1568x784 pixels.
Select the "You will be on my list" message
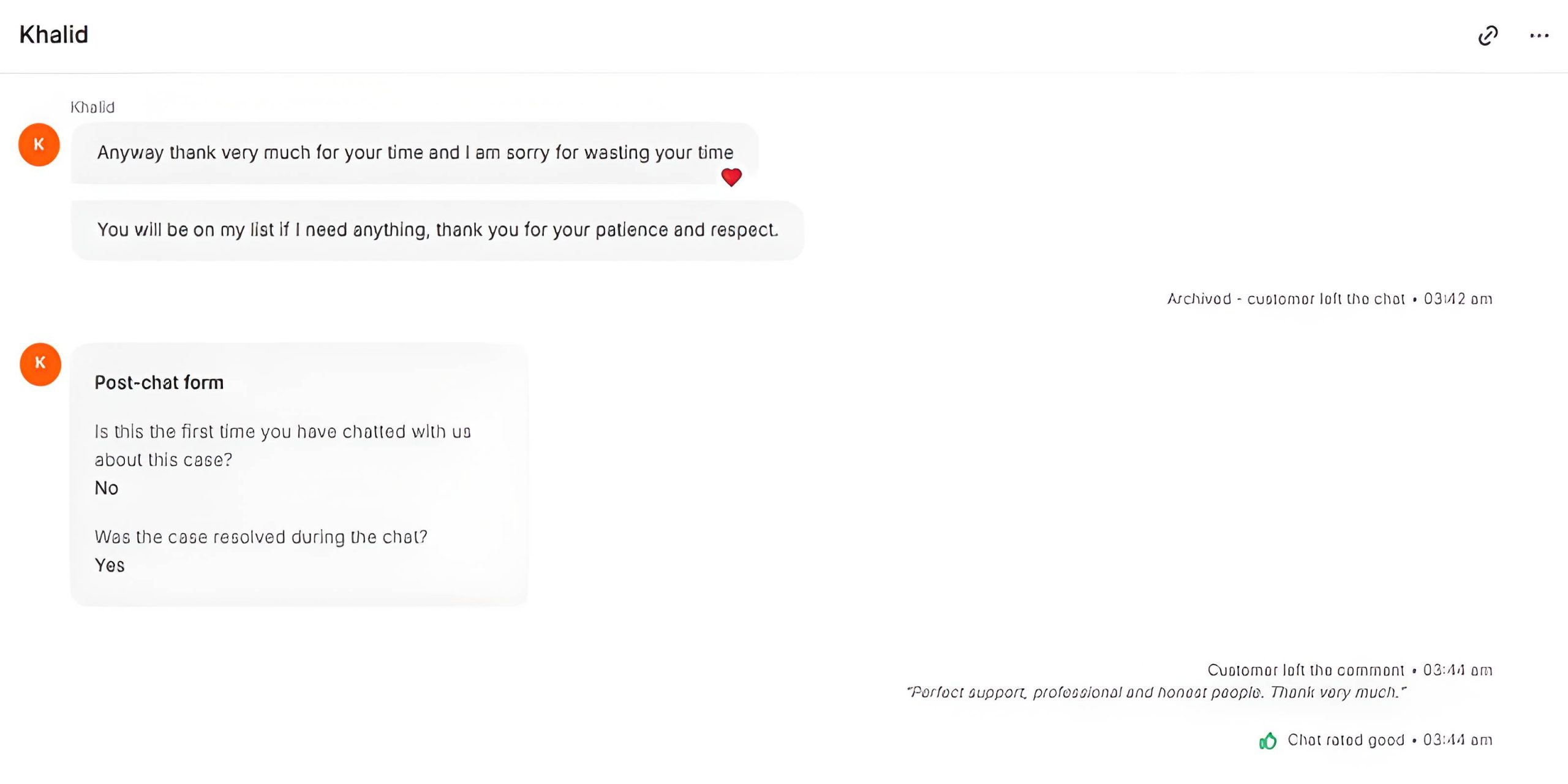(437, 230)
